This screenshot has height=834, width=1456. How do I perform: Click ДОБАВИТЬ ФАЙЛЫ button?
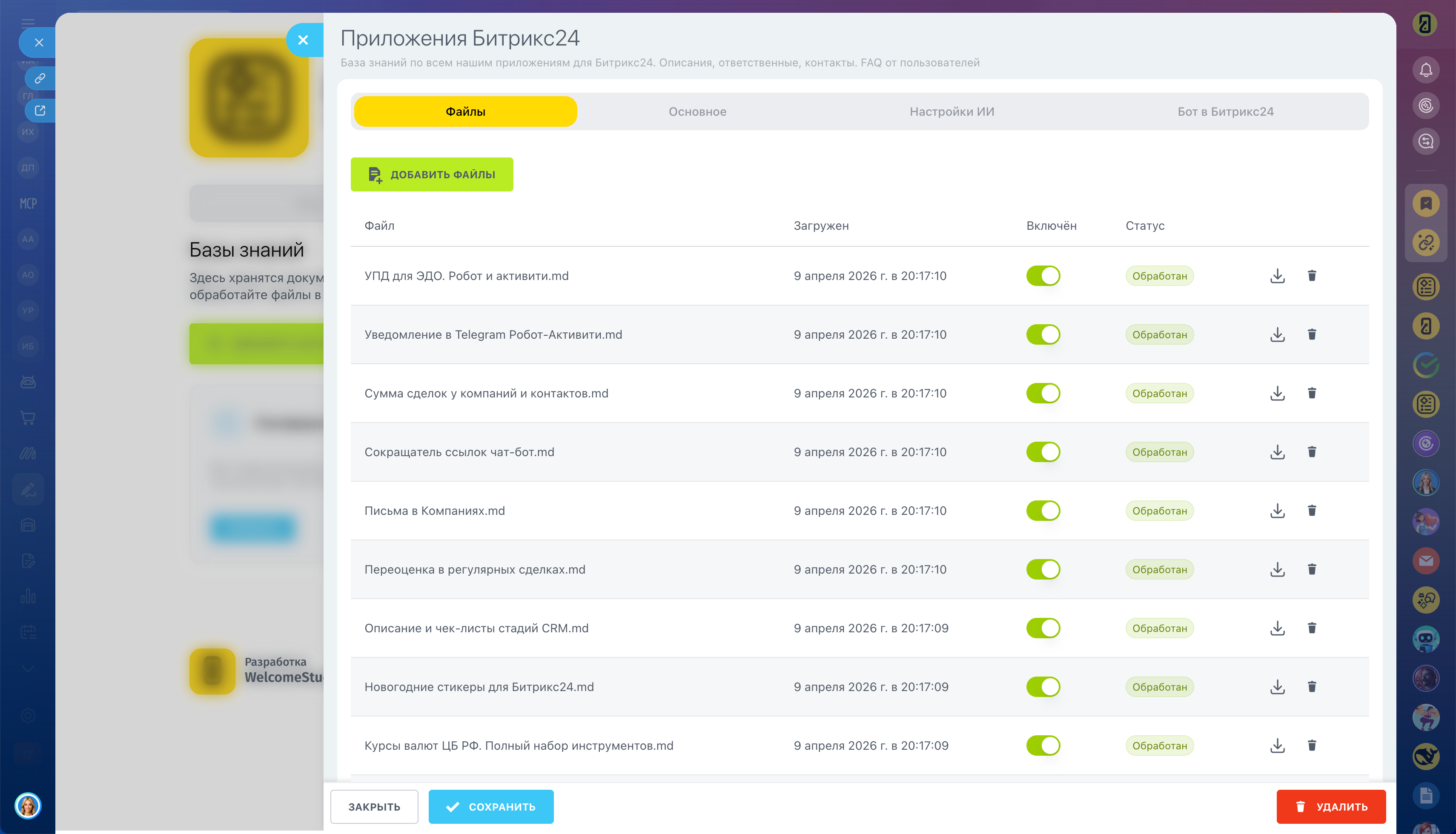click(x=431, y=175)
